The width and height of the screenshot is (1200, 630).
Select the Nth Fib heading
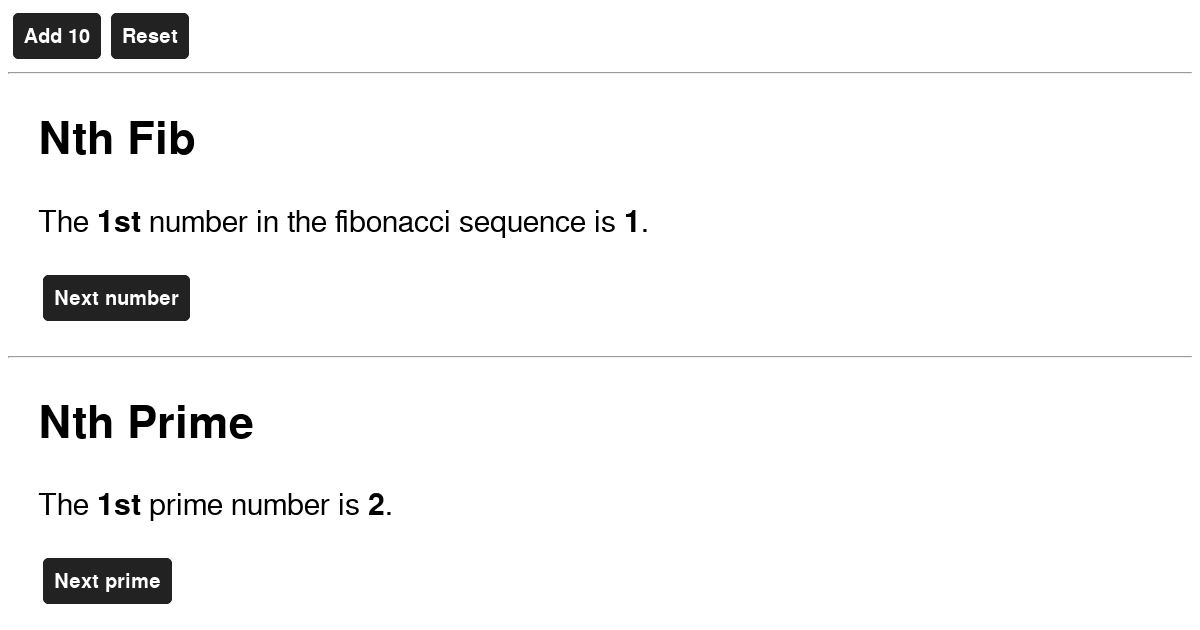117,138
